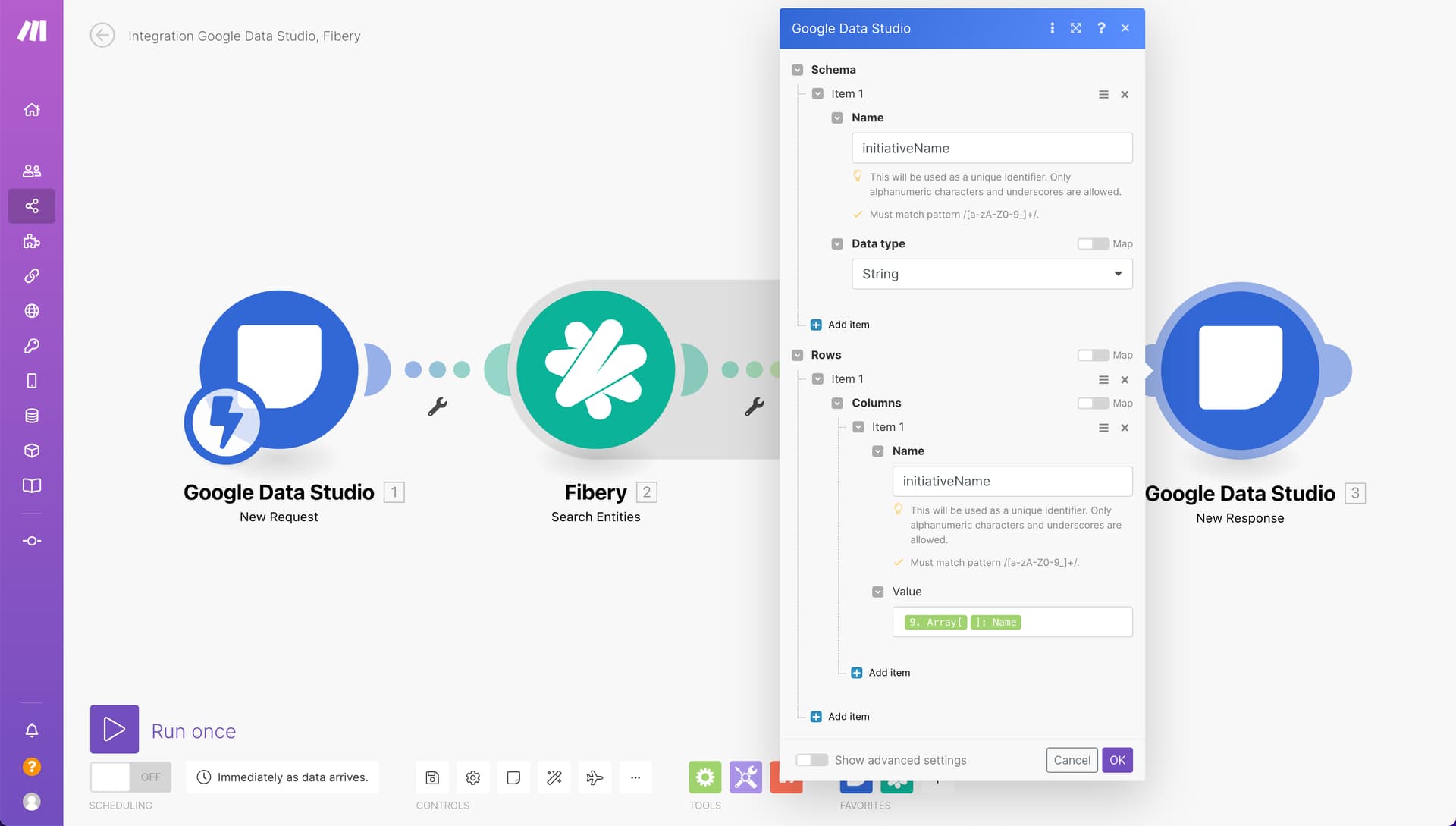Toggle scenario scheduling OFF switch
This screenshot has width=1456, height=826.
130,777
